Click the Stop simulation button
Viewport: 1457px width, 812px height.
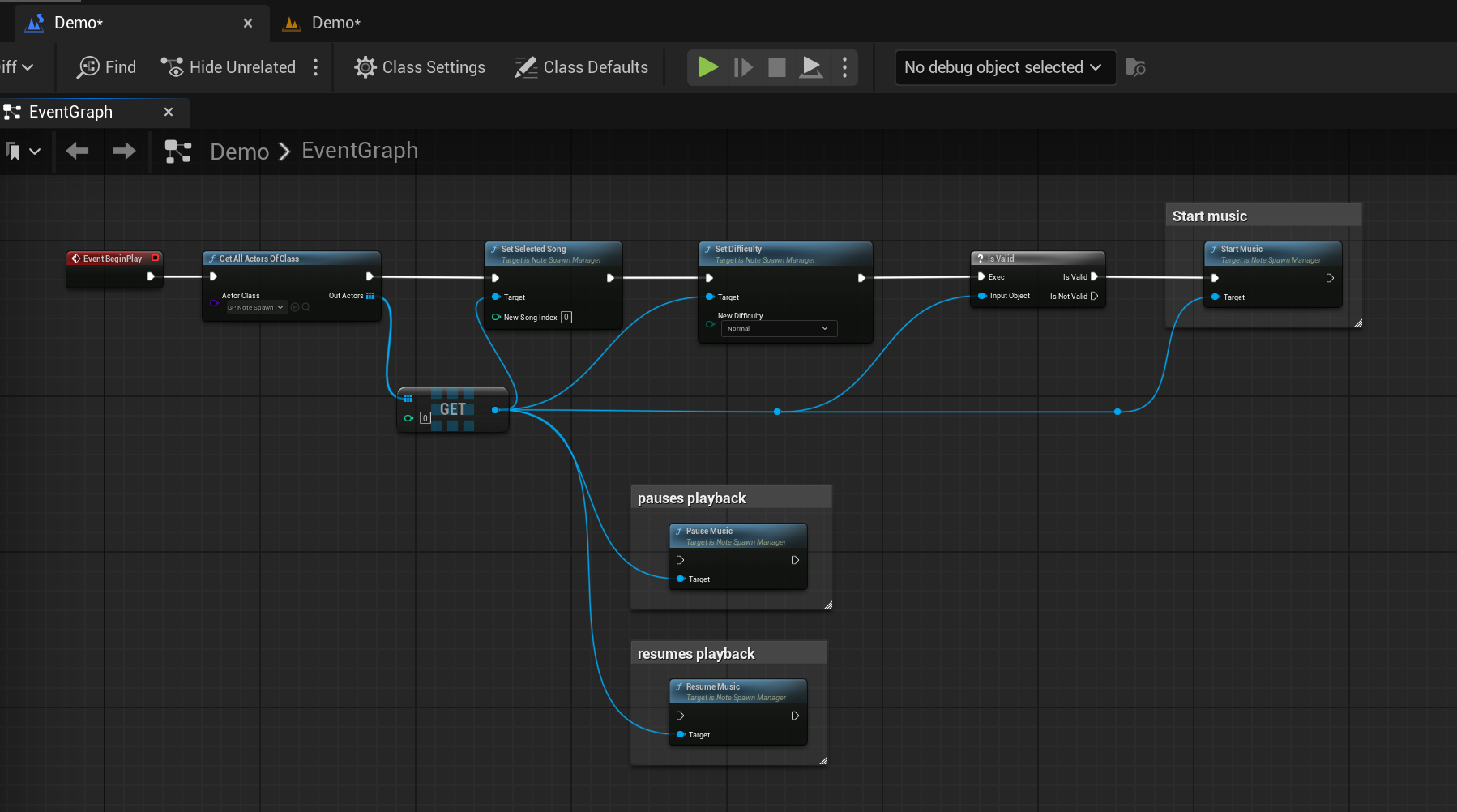point(777,66)
